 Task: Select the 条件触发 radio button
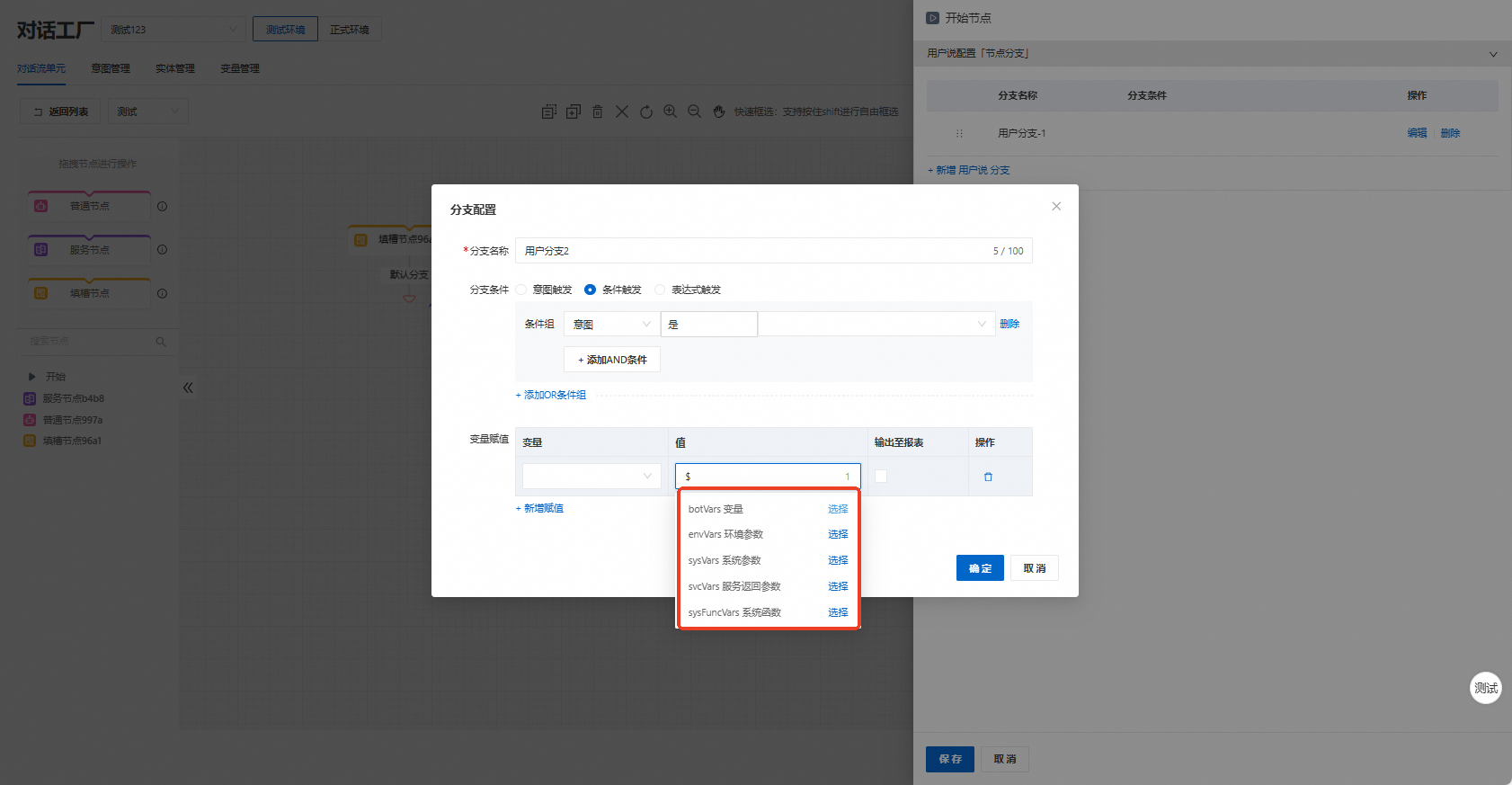(x=590, y=290)
